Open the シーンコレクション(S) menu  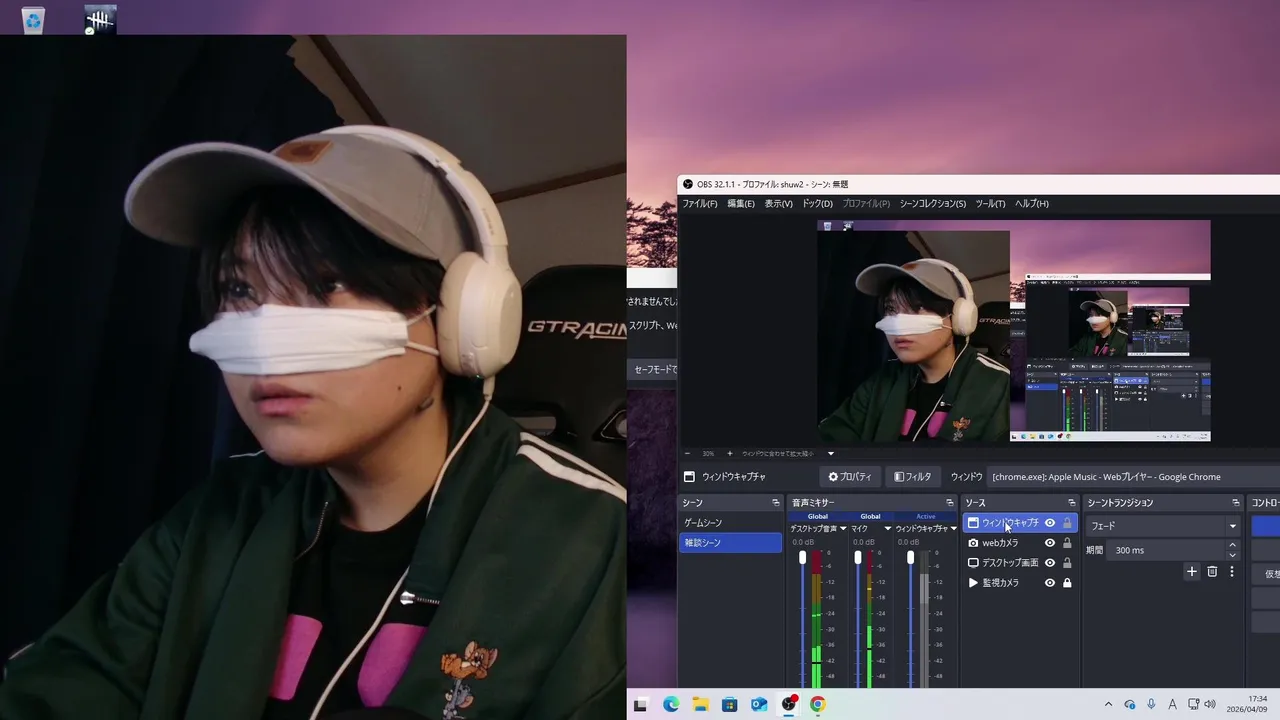coord(933,204)
